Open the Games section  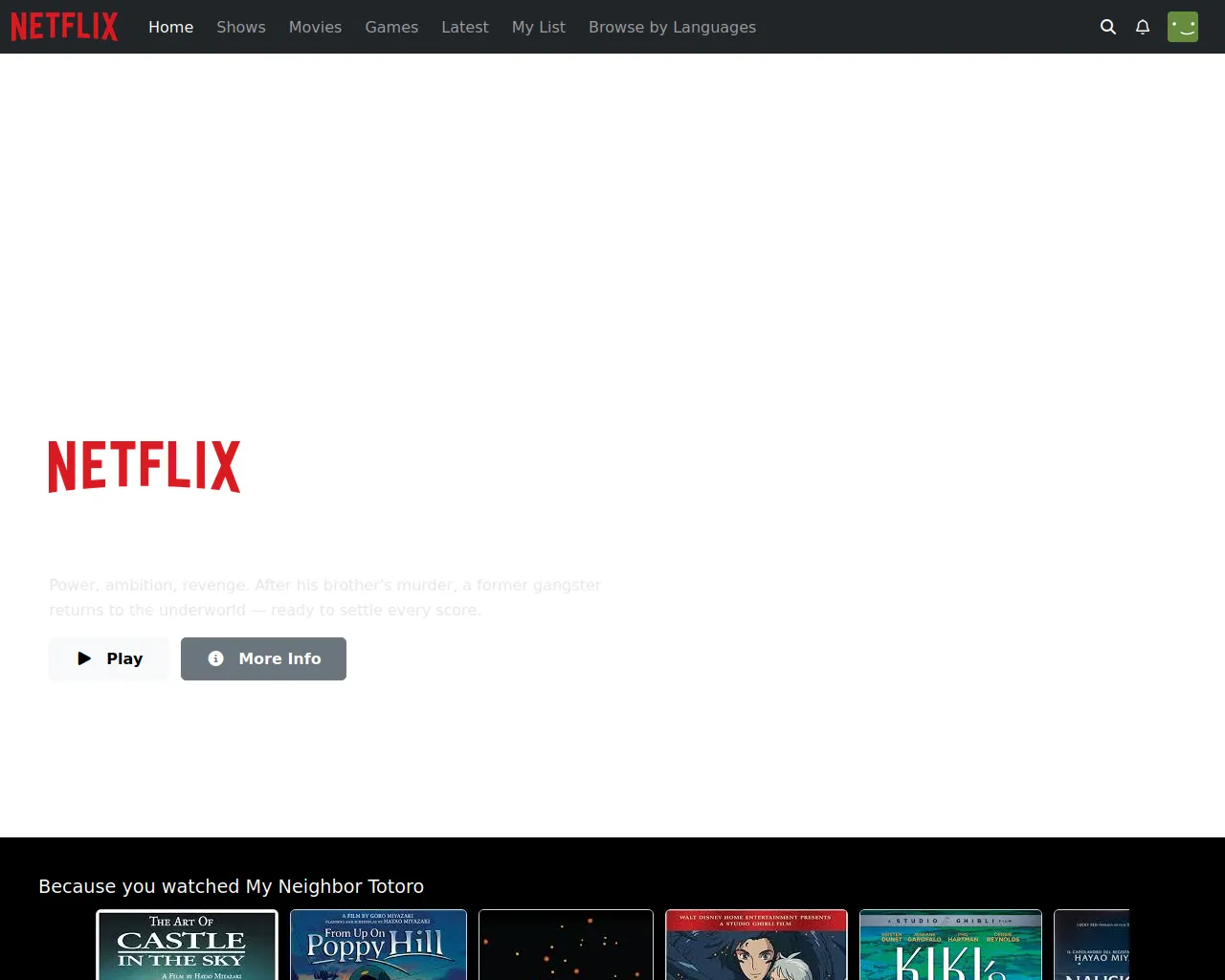[391, 27]
